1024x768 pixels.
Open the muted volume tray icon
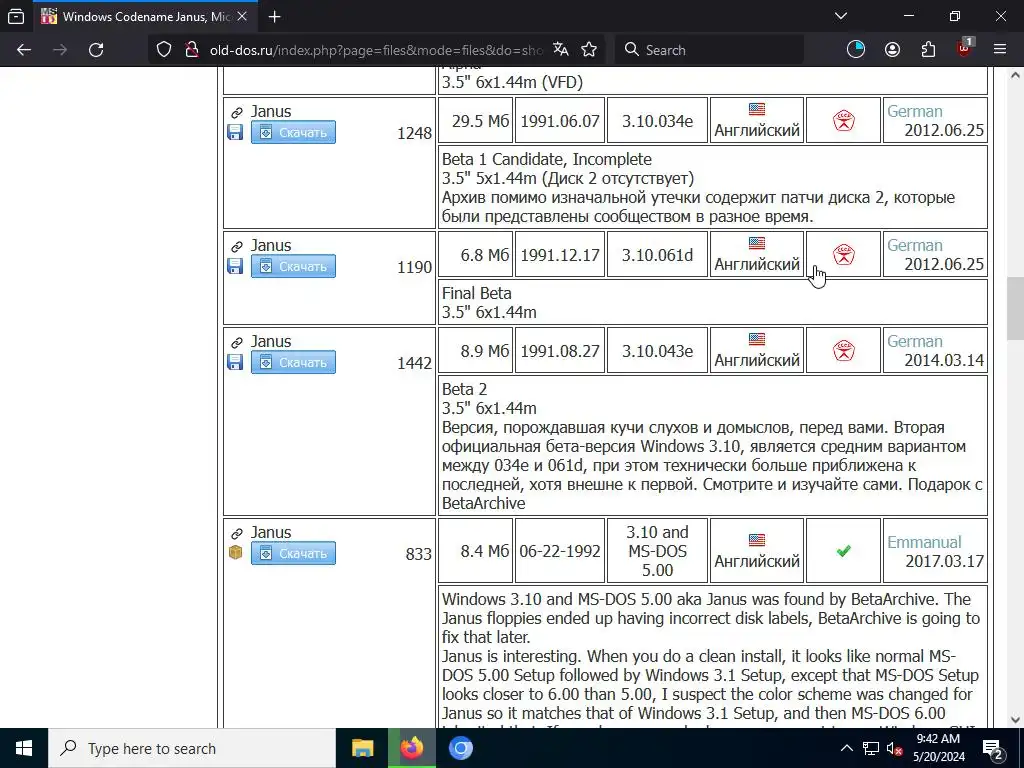(894, 748)
